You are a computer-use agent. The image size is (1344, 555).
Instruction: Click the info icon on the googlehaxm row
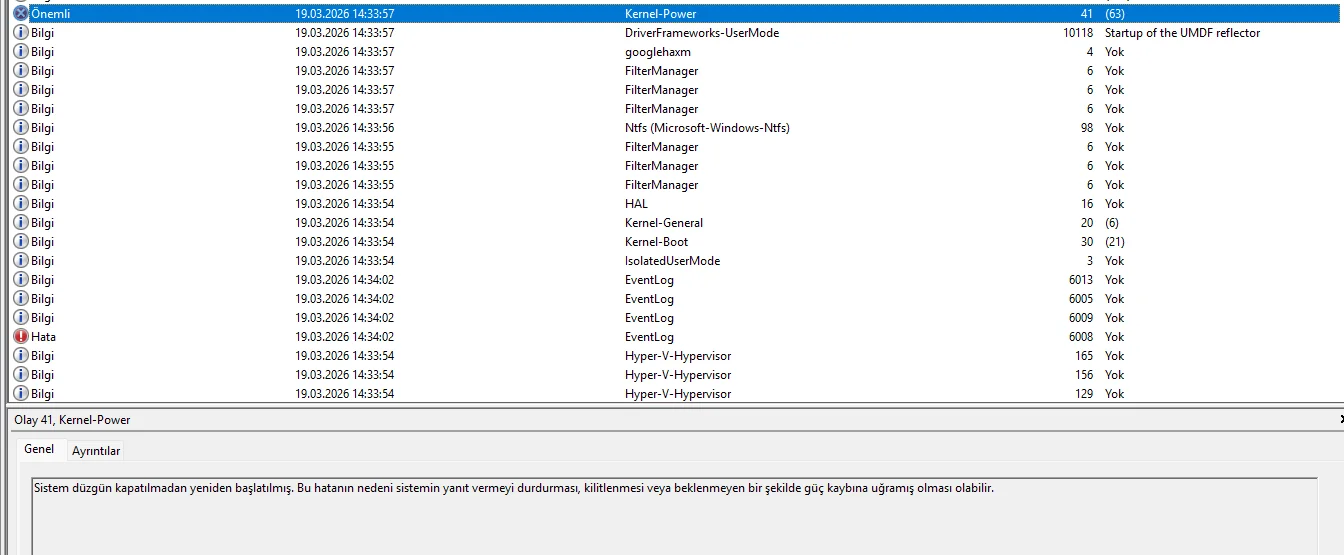click(21, 52)
